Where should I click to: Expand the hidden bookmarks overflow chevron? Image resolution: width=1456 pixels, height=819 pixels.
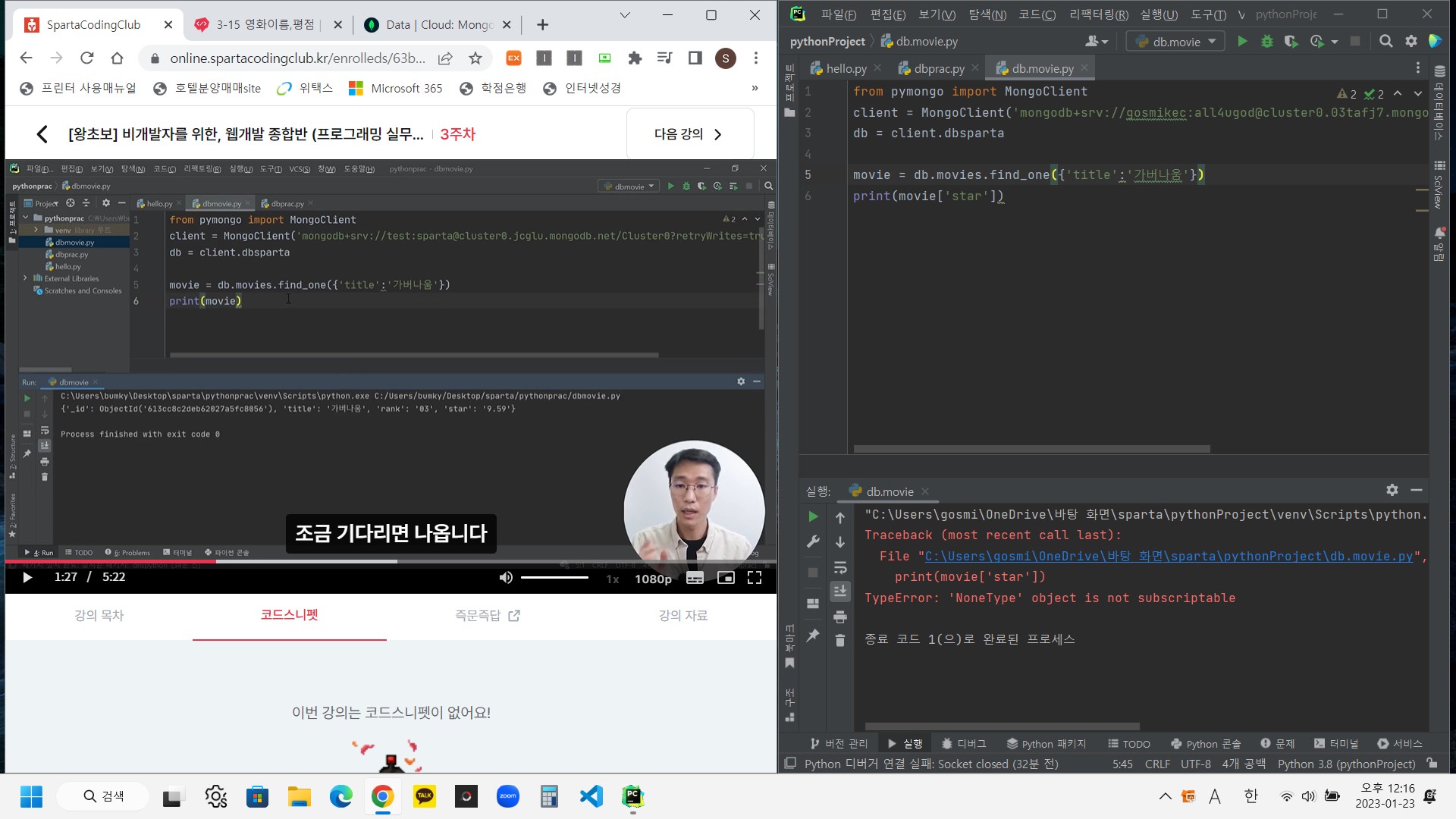coord(755,88)
